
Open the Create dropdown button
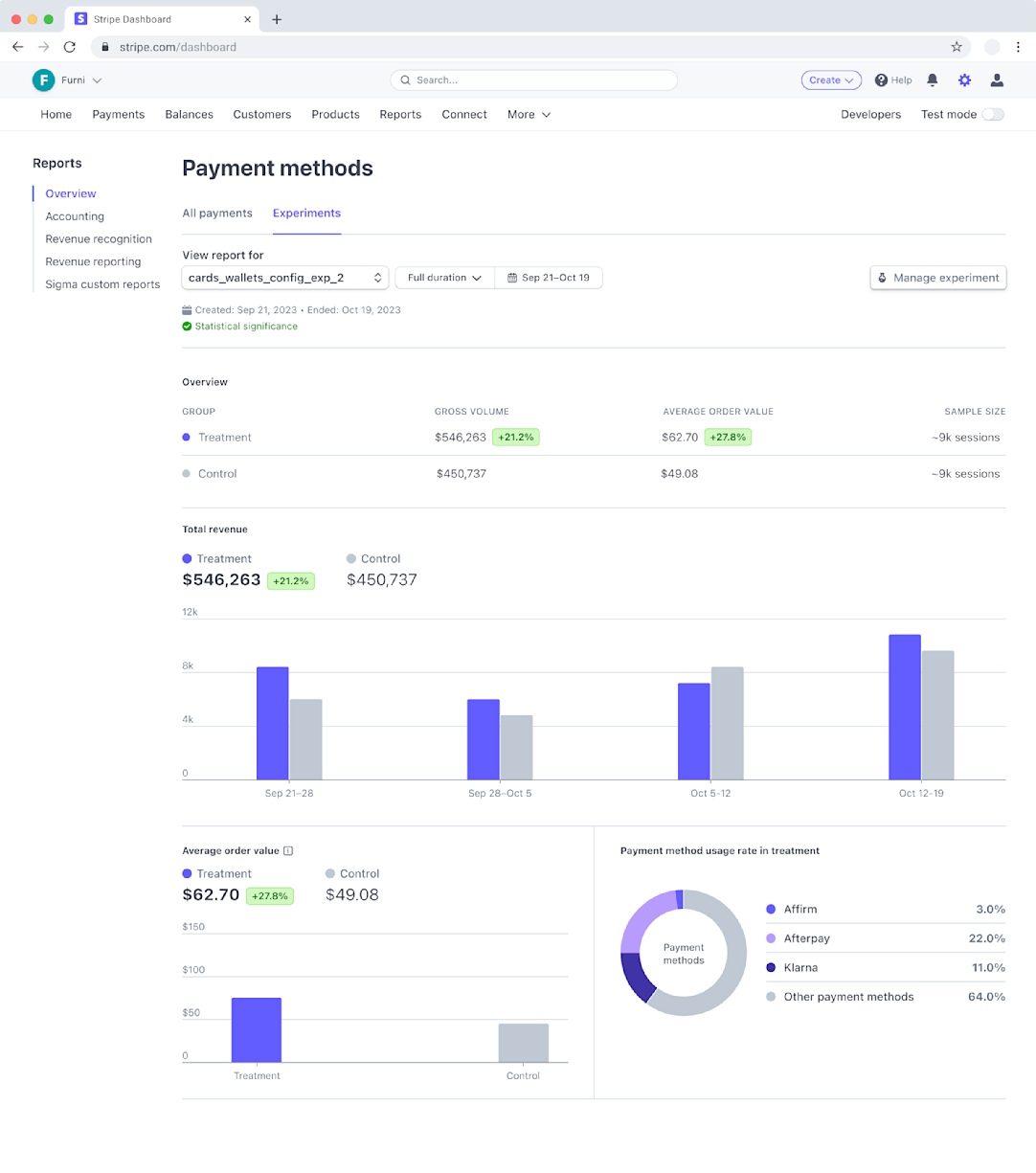click(830, 80)
